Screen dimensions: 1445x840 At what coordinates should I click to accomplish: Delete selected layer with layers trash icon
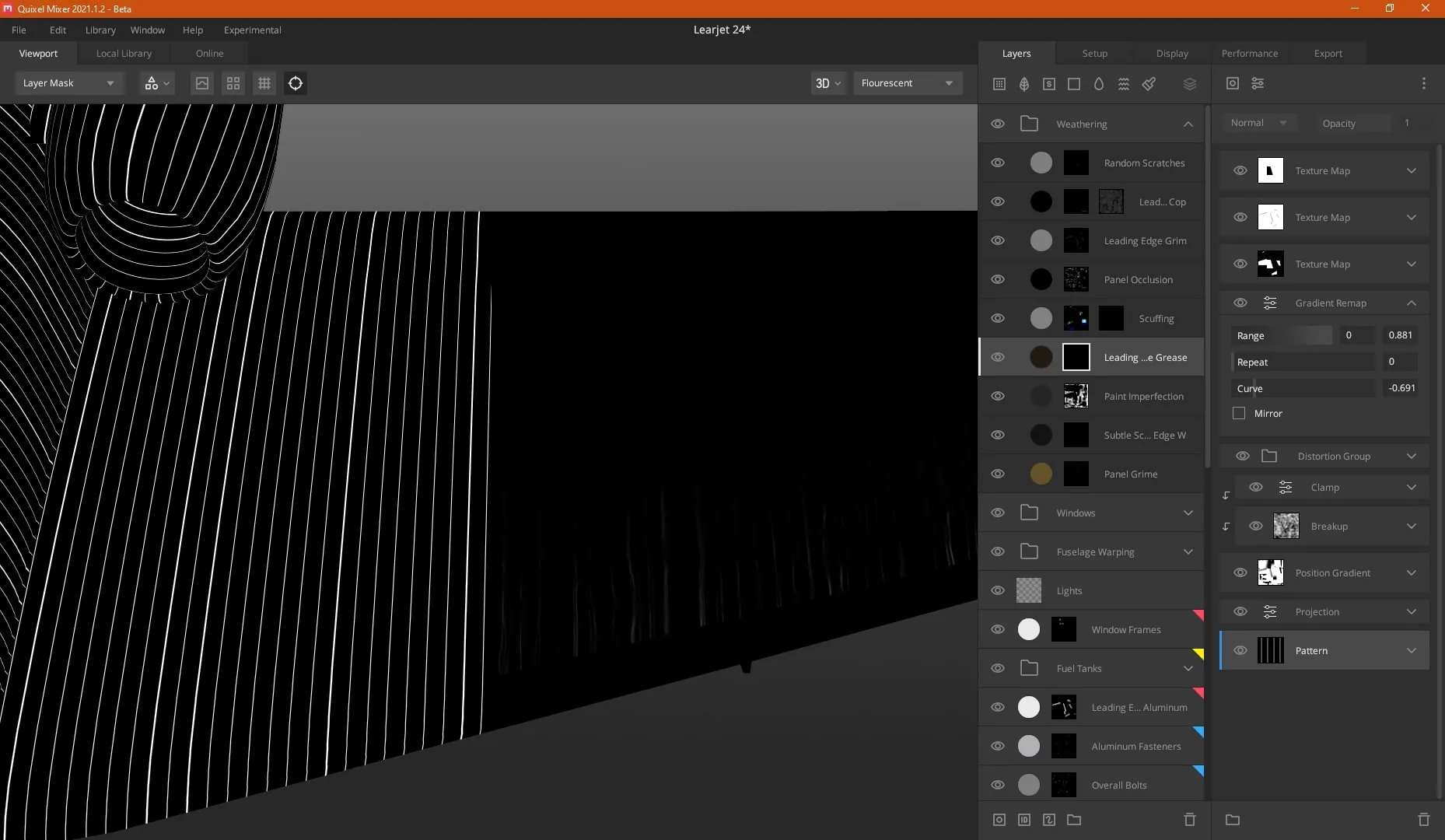tap(1190, 820)
